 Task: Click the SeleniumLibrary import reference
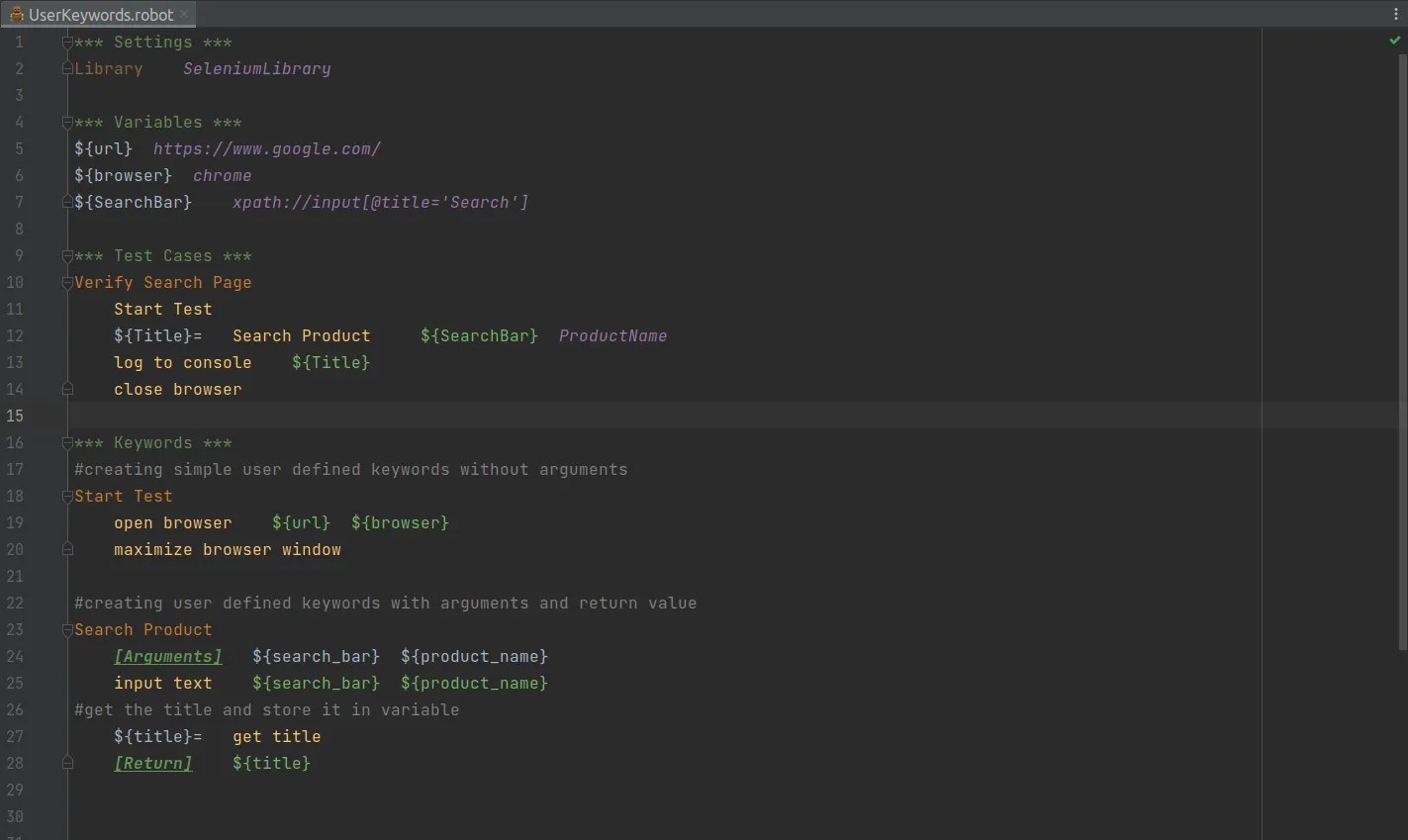point(256,68)
